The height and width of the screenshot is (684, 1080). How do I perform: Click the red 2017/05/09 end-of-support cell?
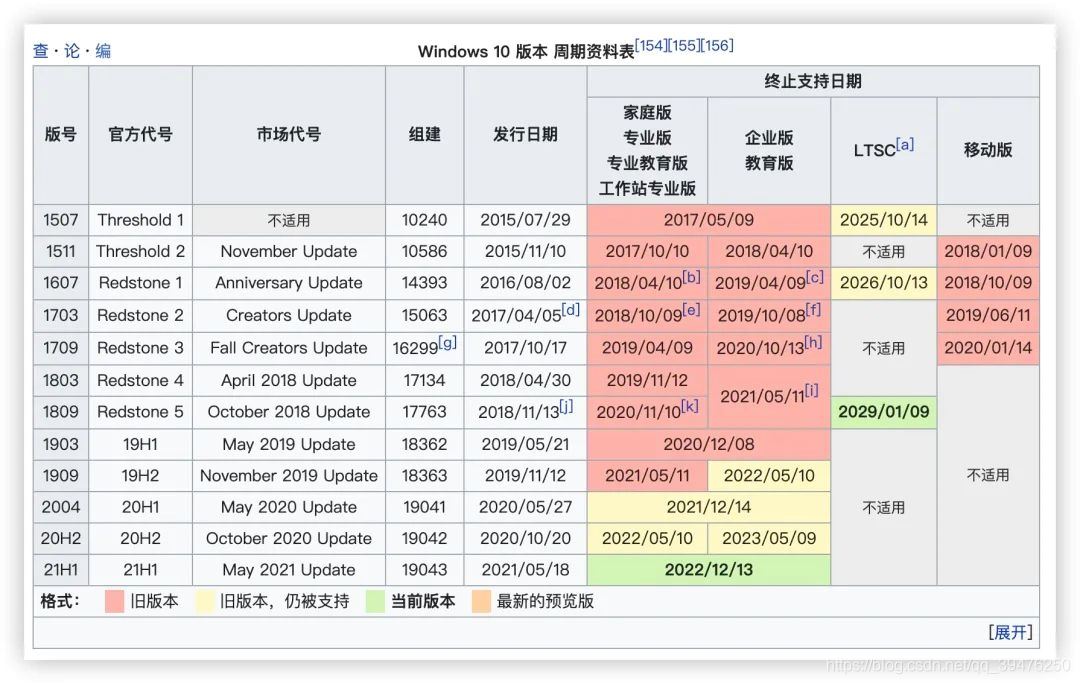709,220
